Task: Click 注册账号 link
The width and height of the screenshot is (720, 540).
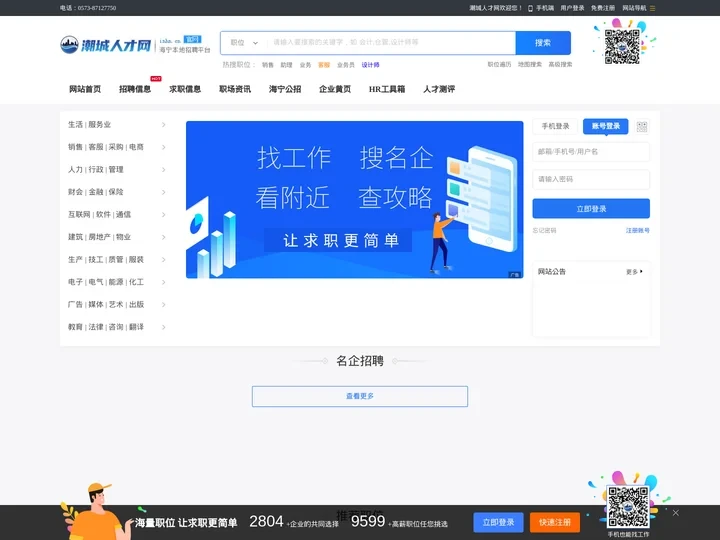Action: [x=638, y=231]
